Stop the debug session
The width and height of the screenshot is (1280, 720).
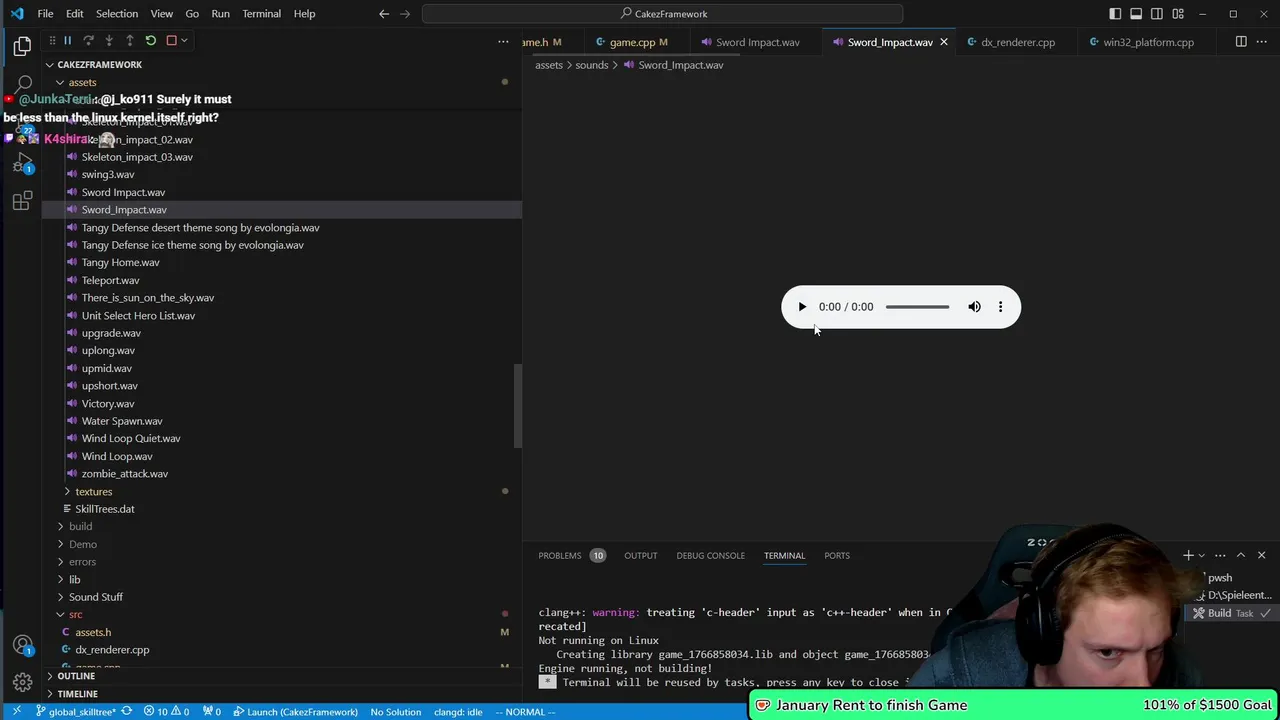click(x=171, y=40)
